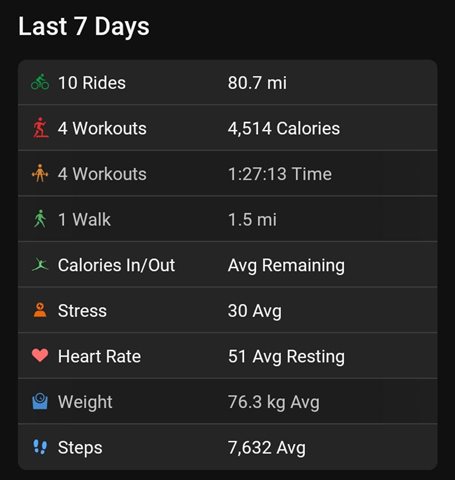Tap the red heart icon
This screenshot has width=455, height=480.
click(x=40, y=356)
